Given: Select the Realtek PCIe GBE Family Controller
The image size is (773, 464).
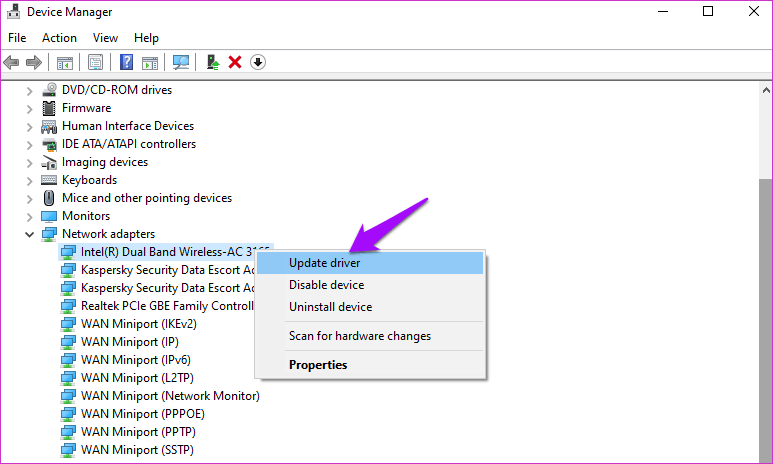Looking at the screenshot, I should coord(167,306).
